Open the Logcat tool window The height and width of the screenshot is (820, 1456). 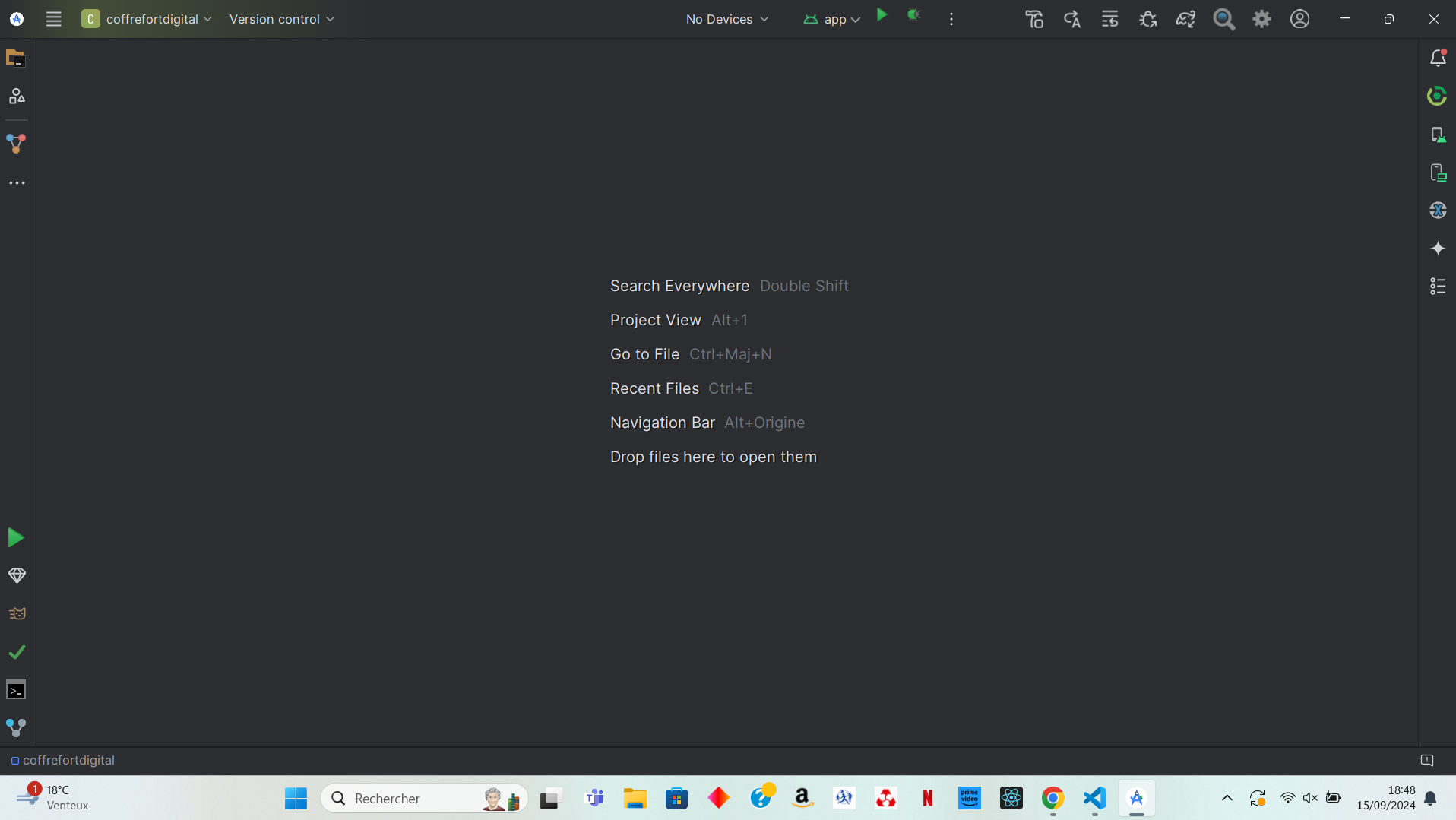[16, 614]
